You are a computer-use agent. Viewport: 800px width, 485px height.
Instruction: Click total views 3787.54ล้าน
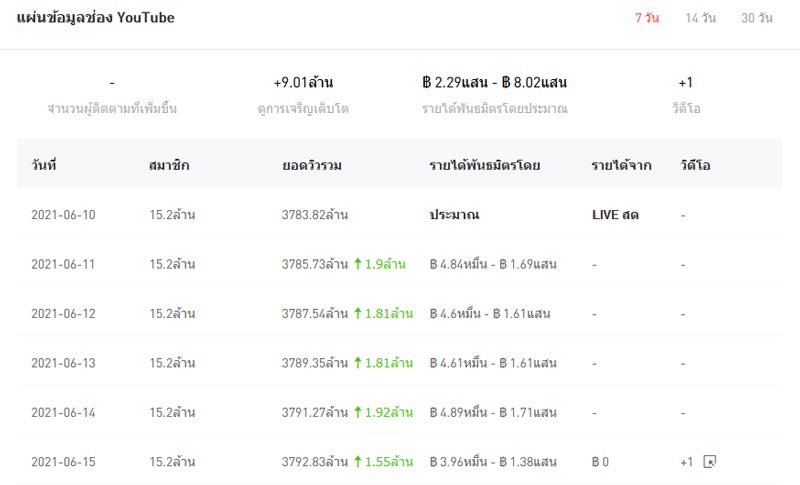[315, 314]
